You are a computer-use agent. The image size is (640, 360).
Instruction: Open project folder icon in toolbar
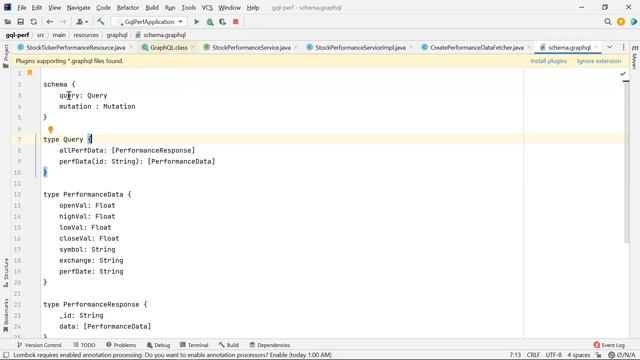tap(8, 22)
